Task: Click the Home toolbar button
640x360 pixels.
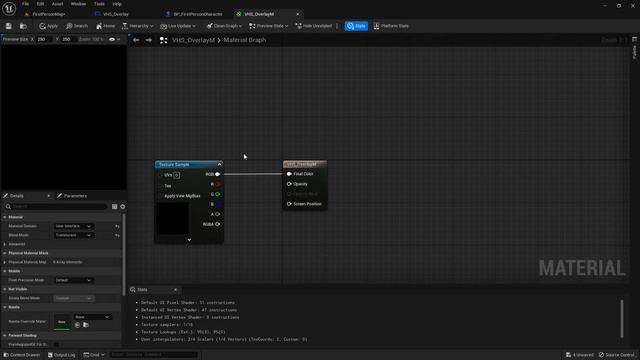Action: [x=105, y=26]
